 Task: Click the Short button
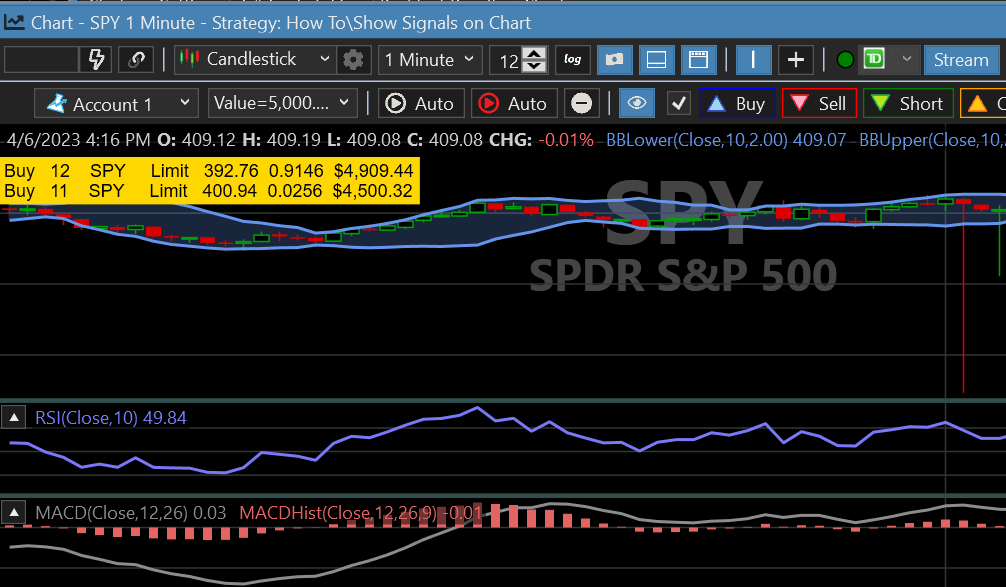(908, 103)
